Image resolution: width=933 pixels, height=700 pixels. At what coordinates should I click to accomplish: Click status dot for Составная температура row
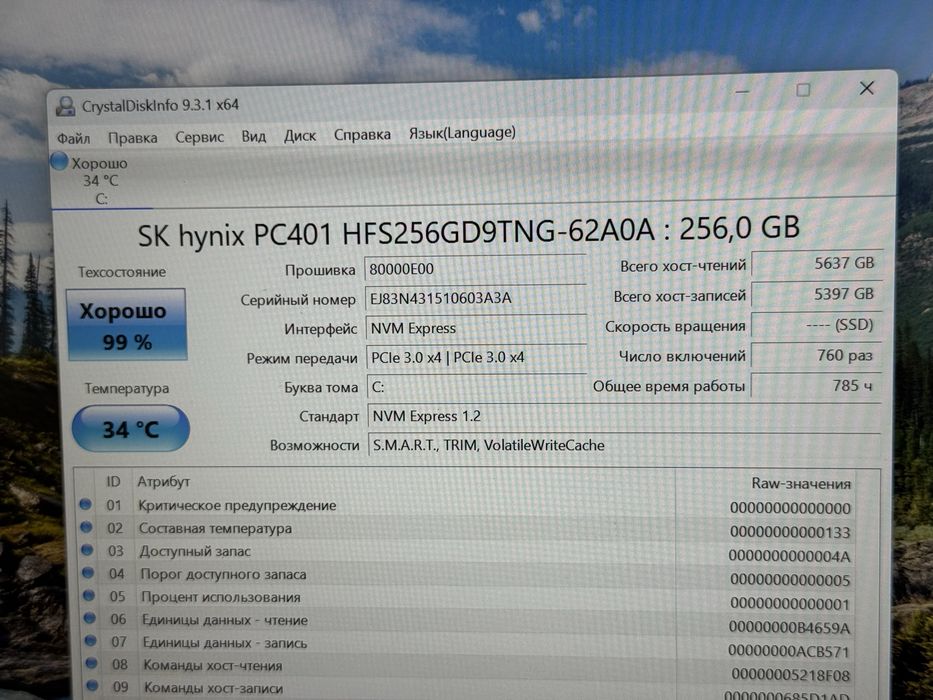click(x=86, y=527)
